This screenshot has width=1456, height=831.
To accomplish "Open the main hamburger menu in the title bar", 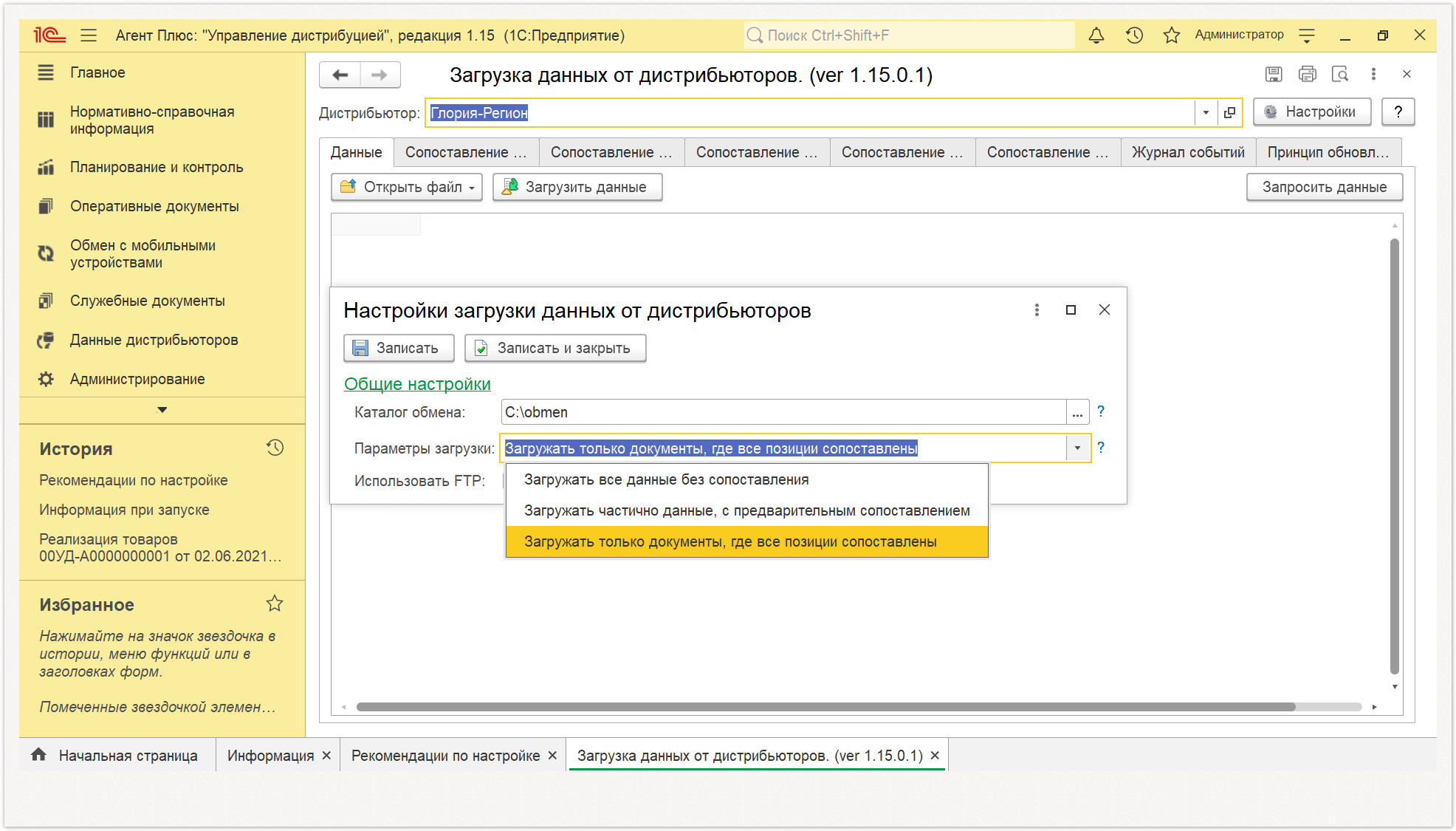I will click(x=89, y=35).
